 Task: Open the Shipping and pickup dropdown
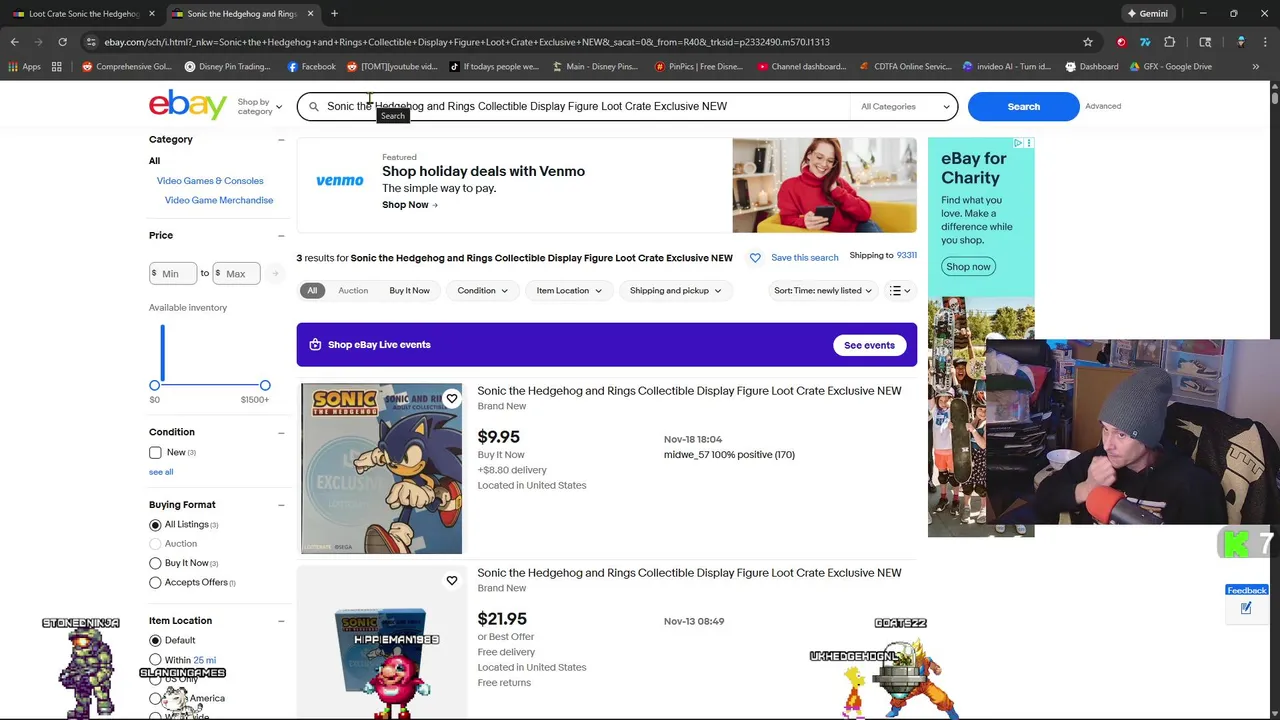tap(675, 291)
